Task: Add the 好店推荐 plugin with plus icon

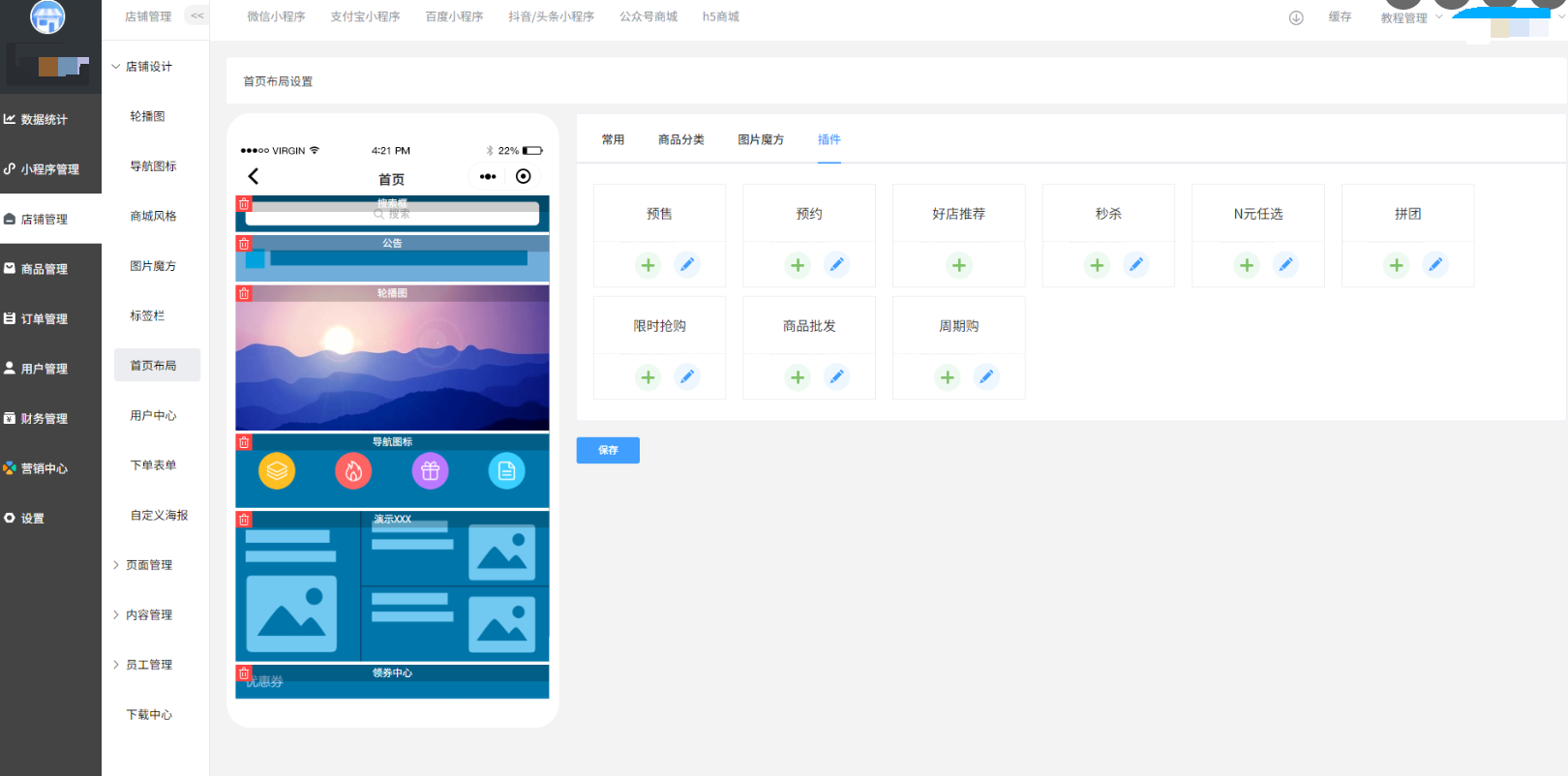Action: tap(958, 265)
